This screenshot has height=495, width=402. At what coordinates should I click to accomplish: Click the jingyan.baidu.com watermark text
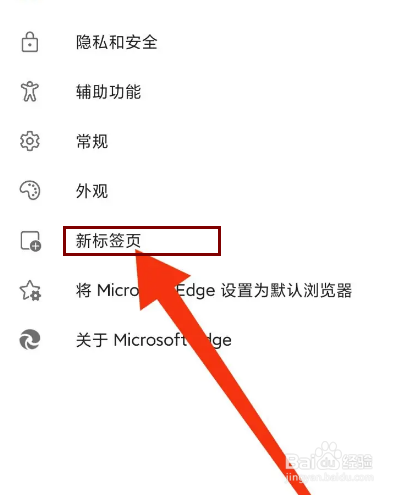click(x=329, y=477)
